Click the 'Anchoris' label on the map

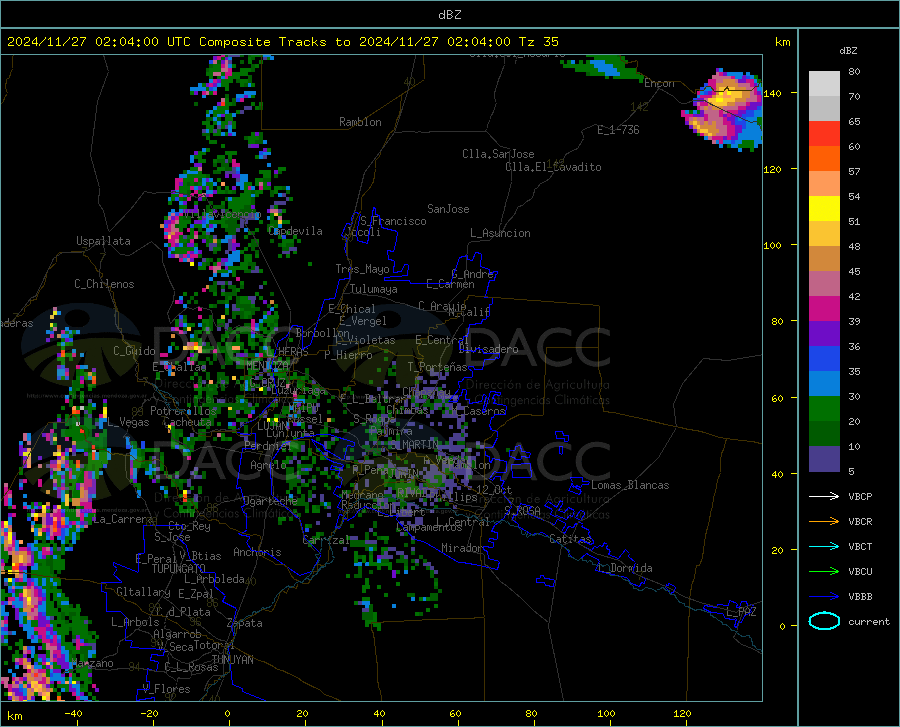257,552
